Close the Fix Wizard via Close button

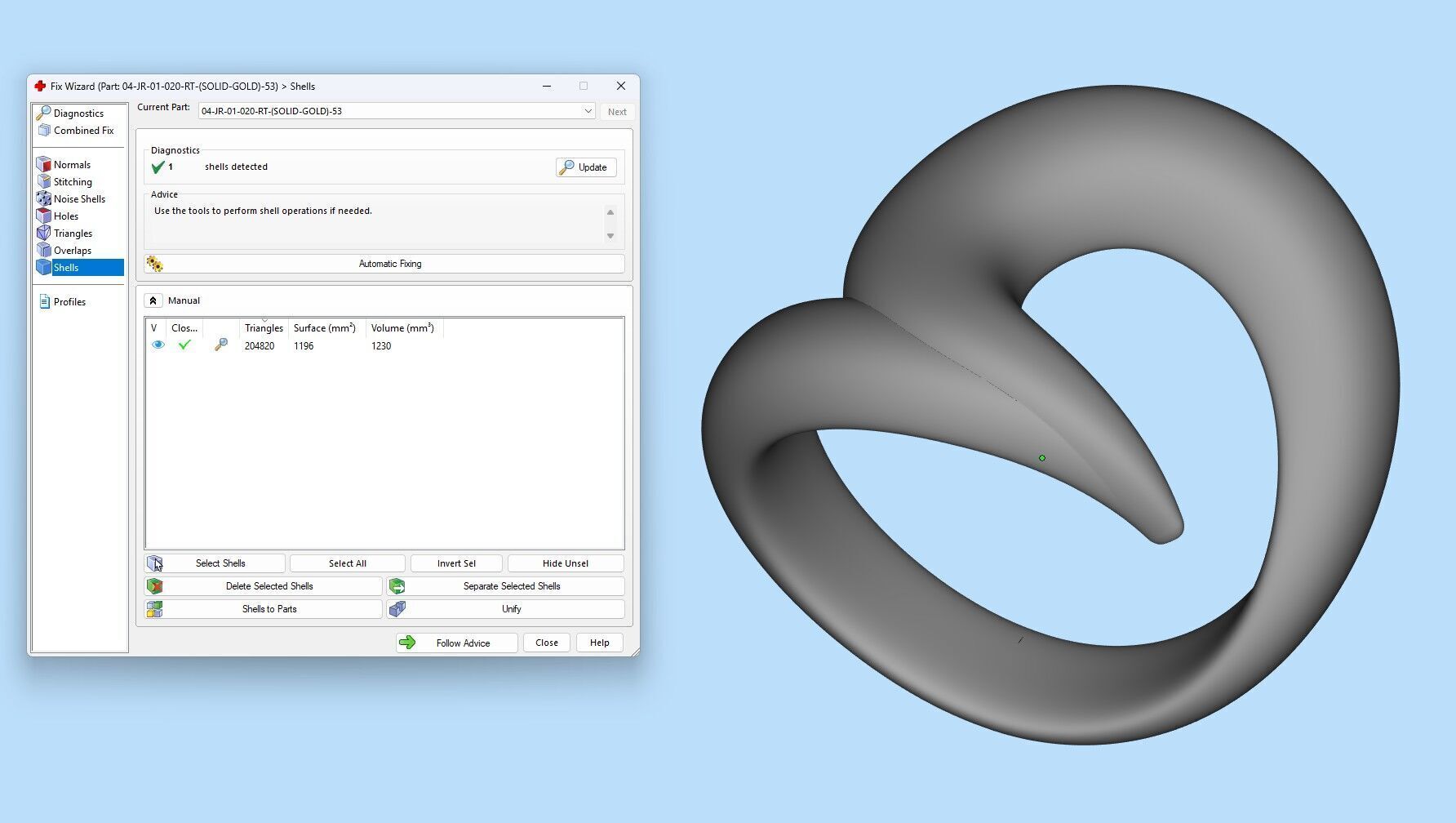pyautogui.click(x=547, y=643)
